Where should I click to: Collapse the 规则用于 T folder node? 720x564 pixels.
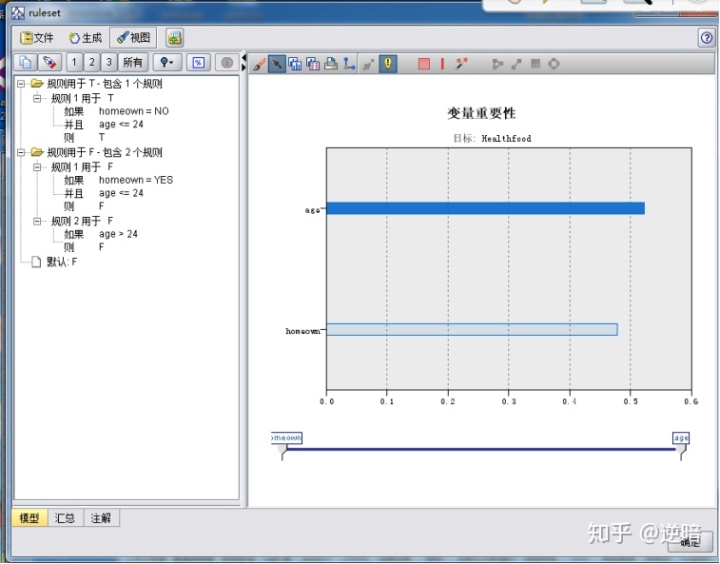[x=21, y=84]
